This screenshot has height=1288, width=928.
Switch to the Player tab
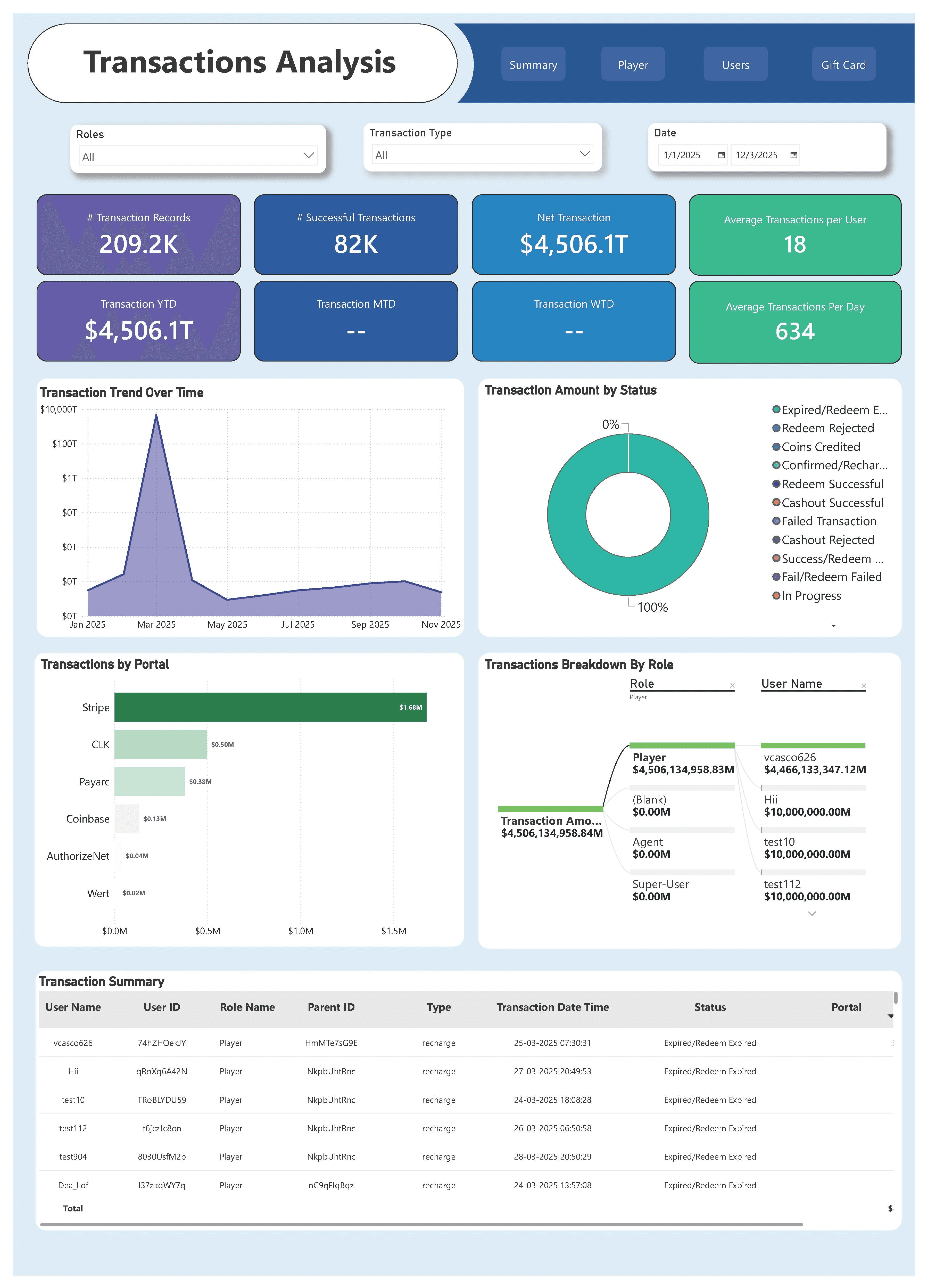(632, 65)
